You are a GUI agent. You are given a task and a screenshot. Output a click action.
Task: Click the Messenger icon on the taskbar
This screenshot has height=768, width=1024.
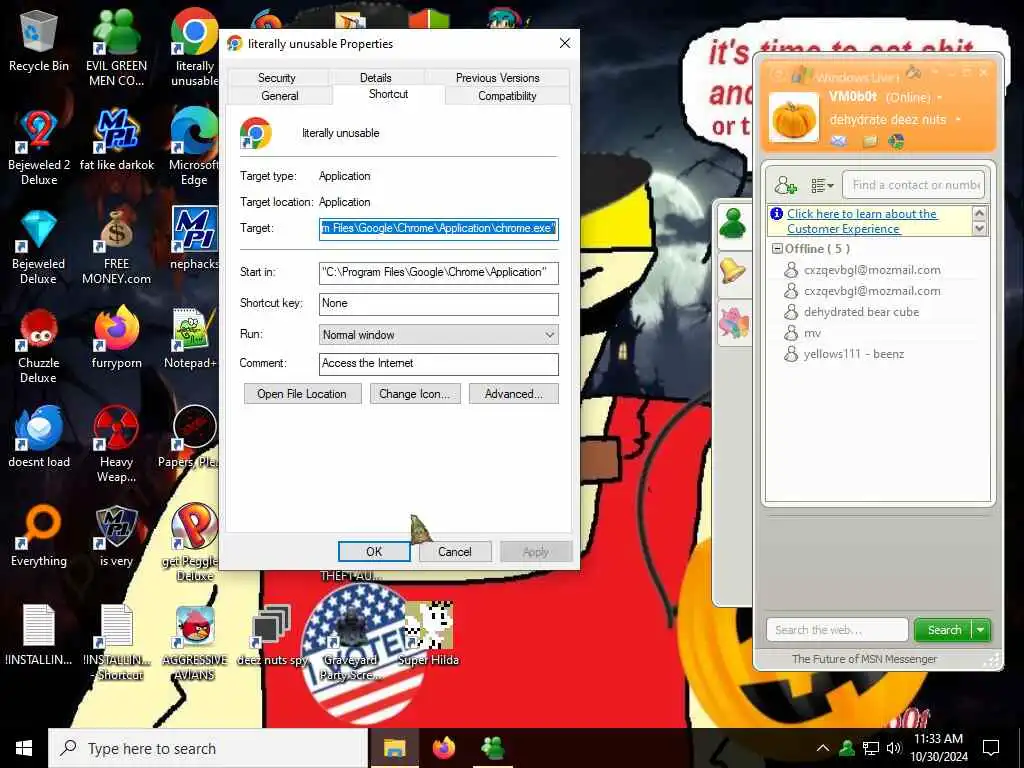(x=493, y=748)
